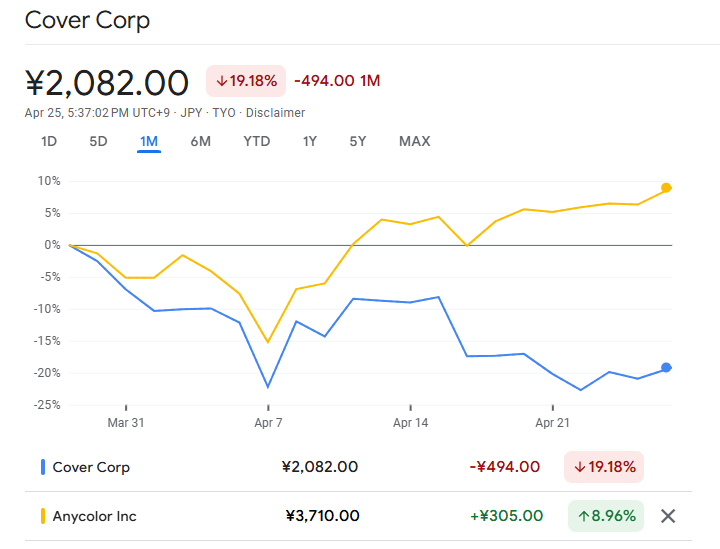Show the YTD chart range
The width and height of the screenshot is (720, 549).
pos(257,141)
